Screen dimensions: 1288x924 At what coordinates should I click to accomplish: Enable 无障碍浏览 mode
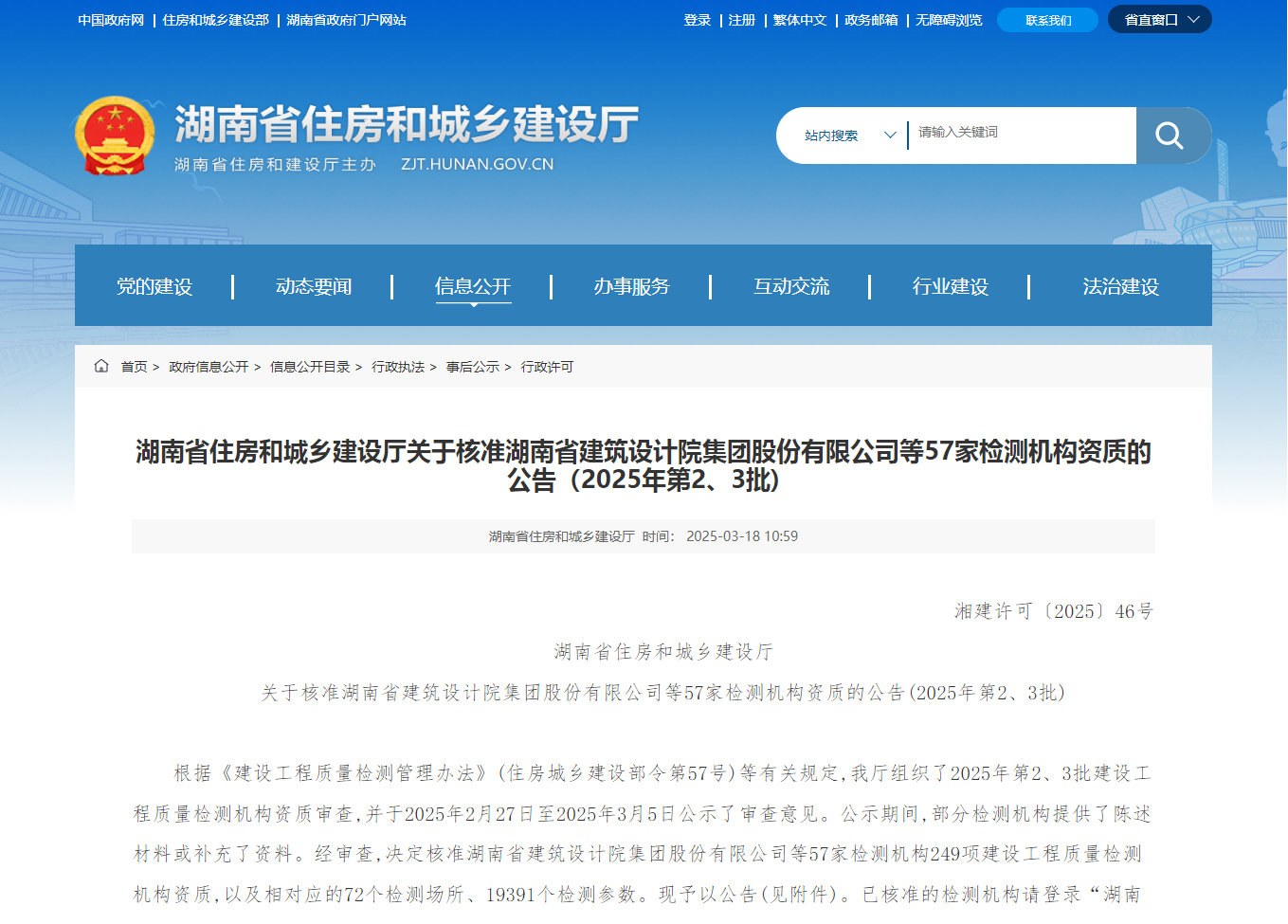[x=949, y=20]
